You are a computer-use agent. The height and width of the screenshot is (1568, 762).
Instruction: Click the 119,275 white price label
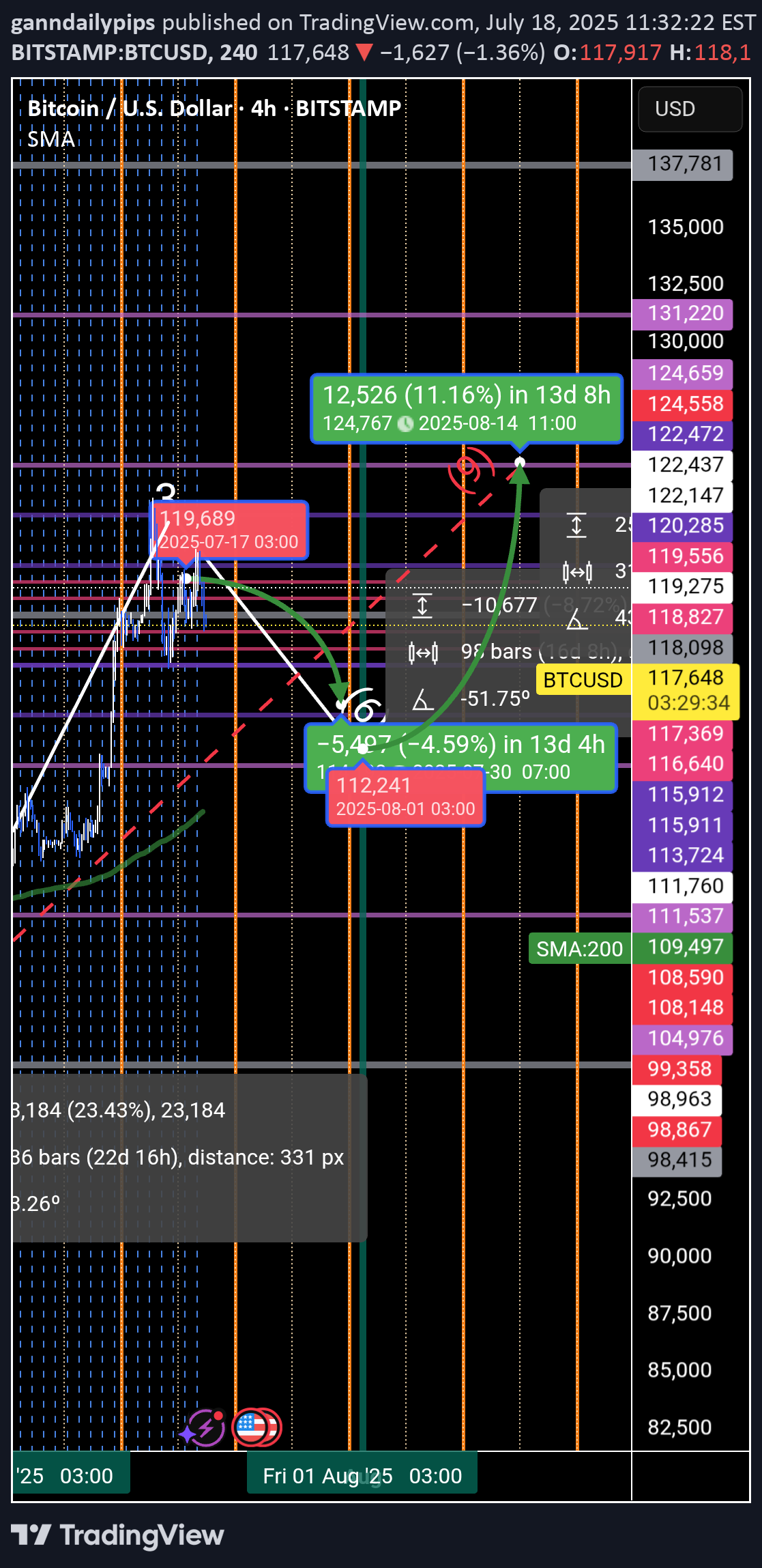[x=682, y=587]
